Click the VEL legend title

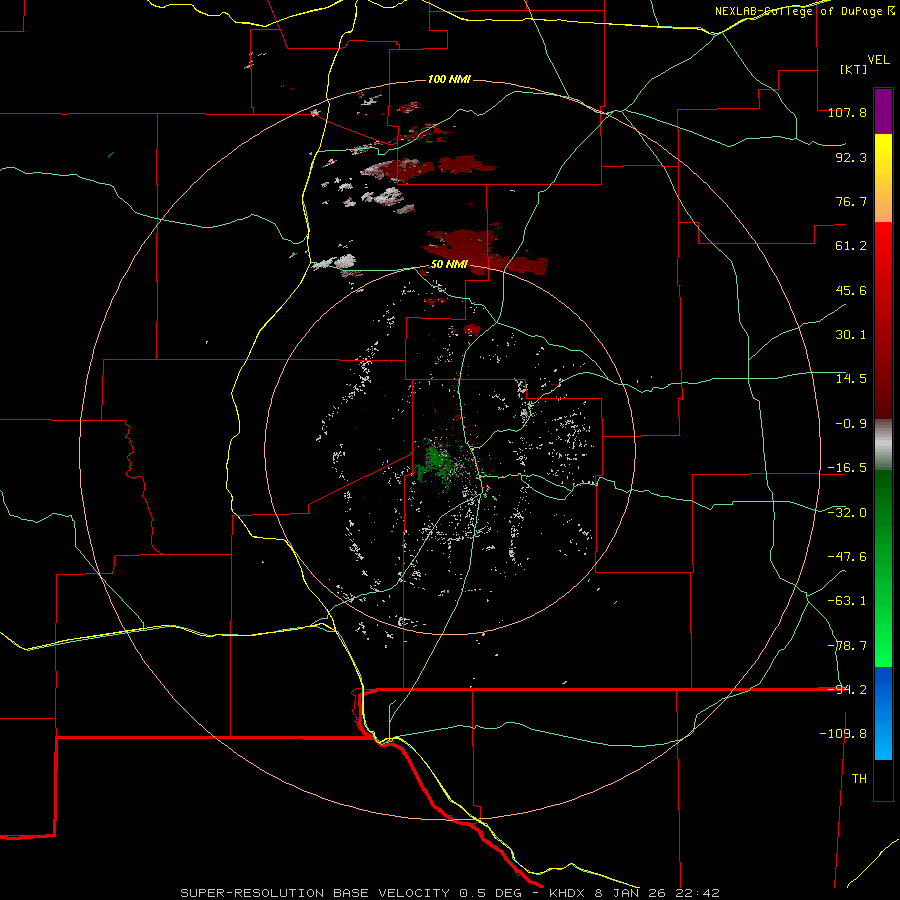point(878,59)
